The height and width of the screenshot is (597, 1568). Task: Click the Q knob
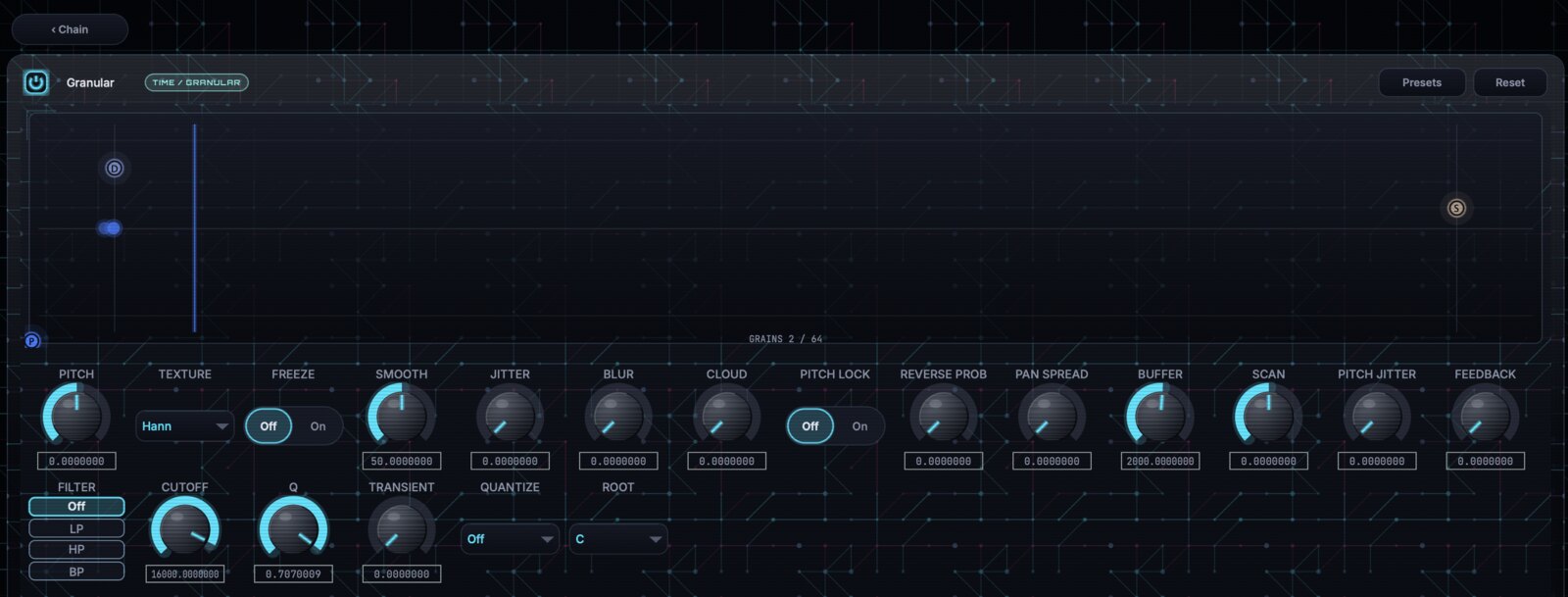(293, 529)
